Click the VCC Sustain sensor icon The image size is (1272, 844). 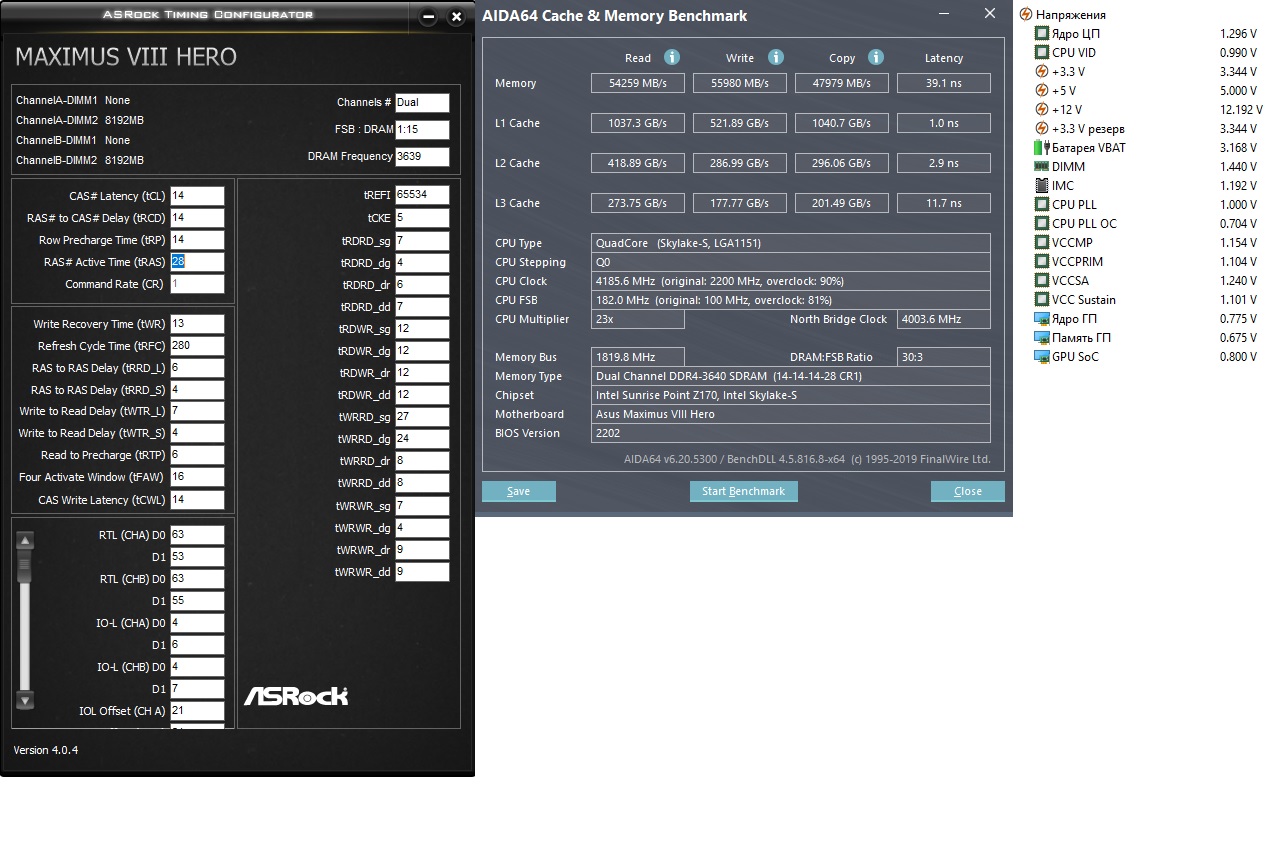click(1042, 300)
